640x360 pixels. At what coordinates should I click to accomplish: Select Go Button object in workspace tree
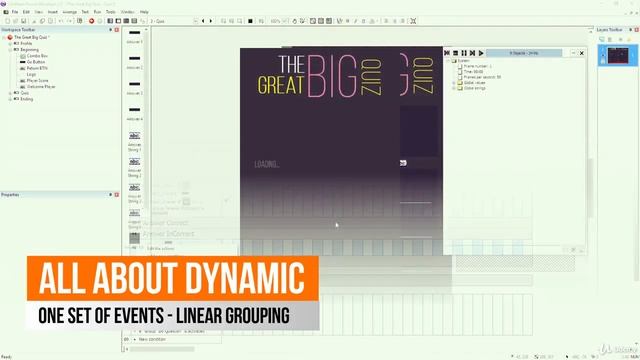pos(36,62)
